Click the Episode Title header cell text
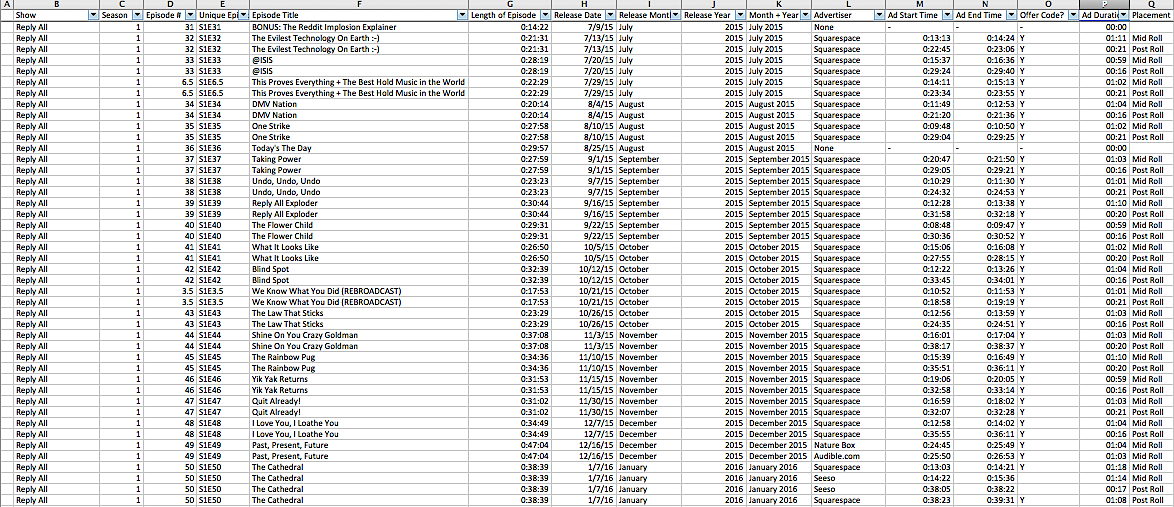This screenshot has height=507, width=1174. [276, 15]
